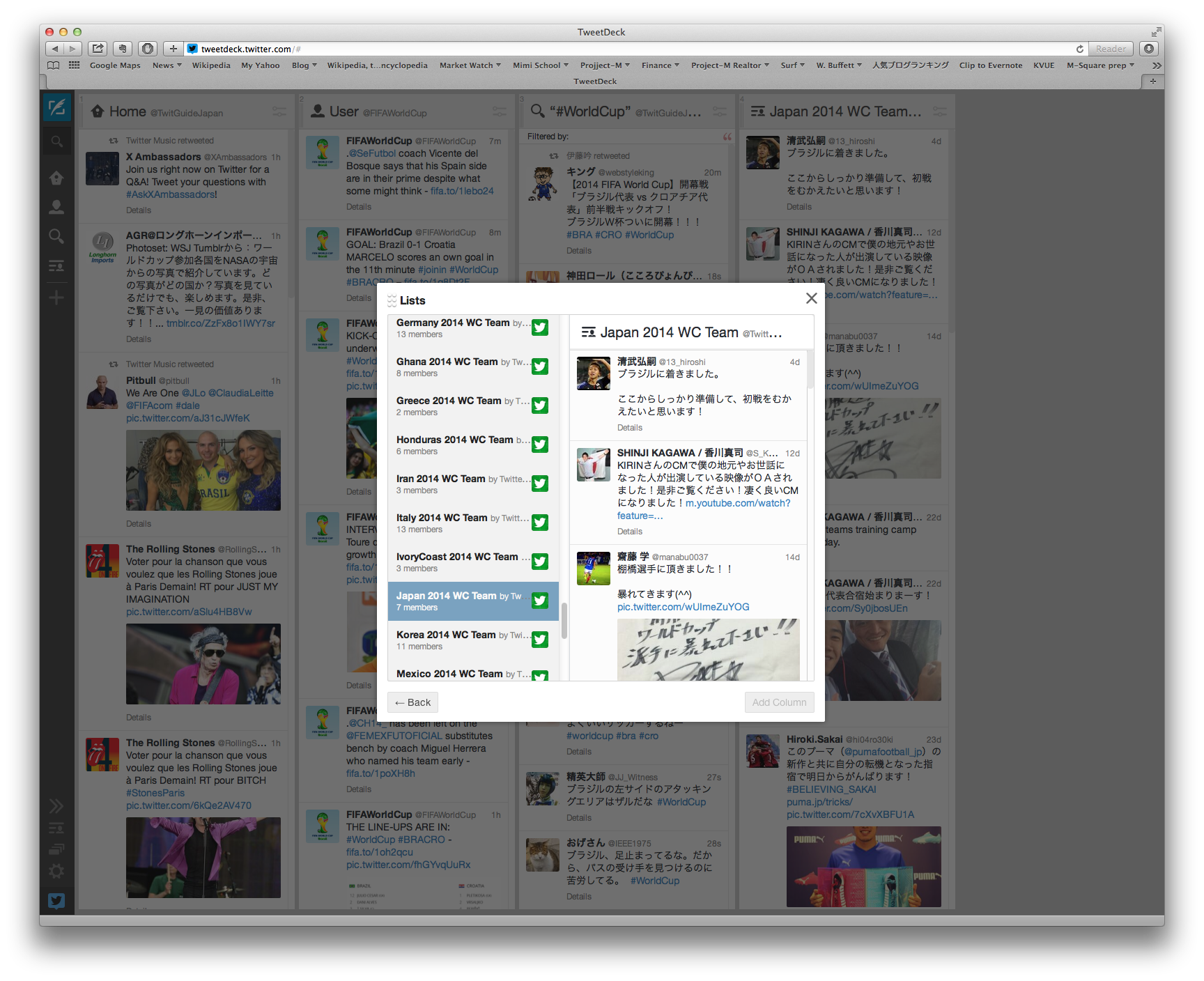Click Details under 清武弘嗣 preview tweet
Screen dimensions: 1204x981
pyautogui.click(x=629, y=428)
